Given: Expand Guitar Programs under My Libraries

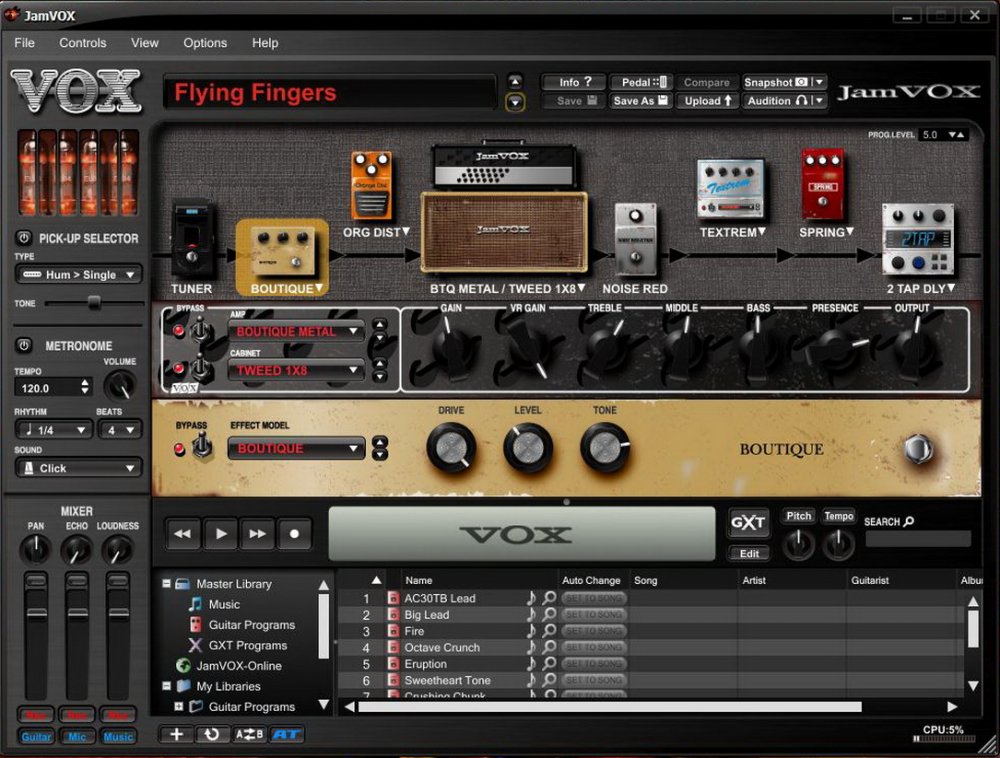Looking at the screenshot, I should coord(179,706).
